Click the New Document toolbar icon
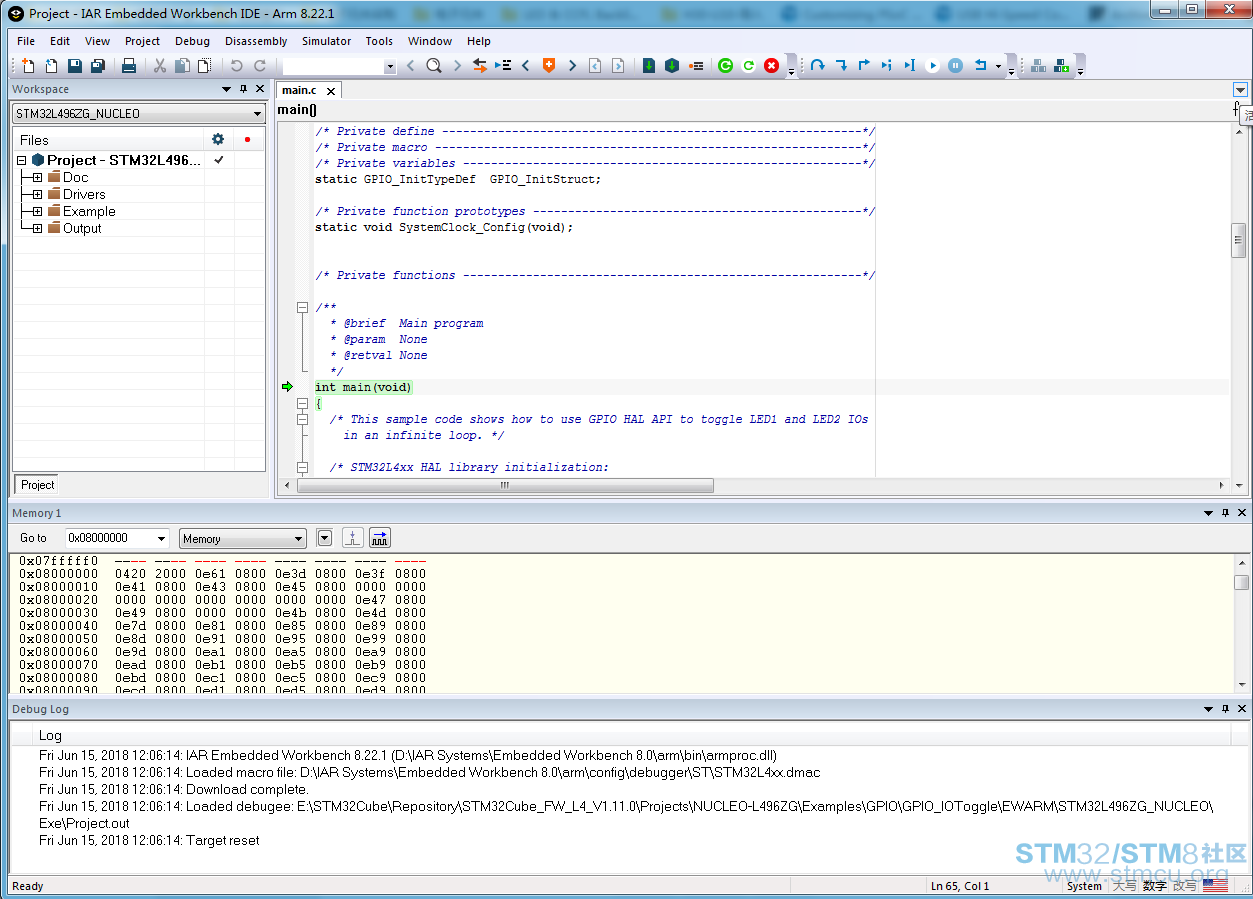1253x899 pixels. (x=28, y=65)
